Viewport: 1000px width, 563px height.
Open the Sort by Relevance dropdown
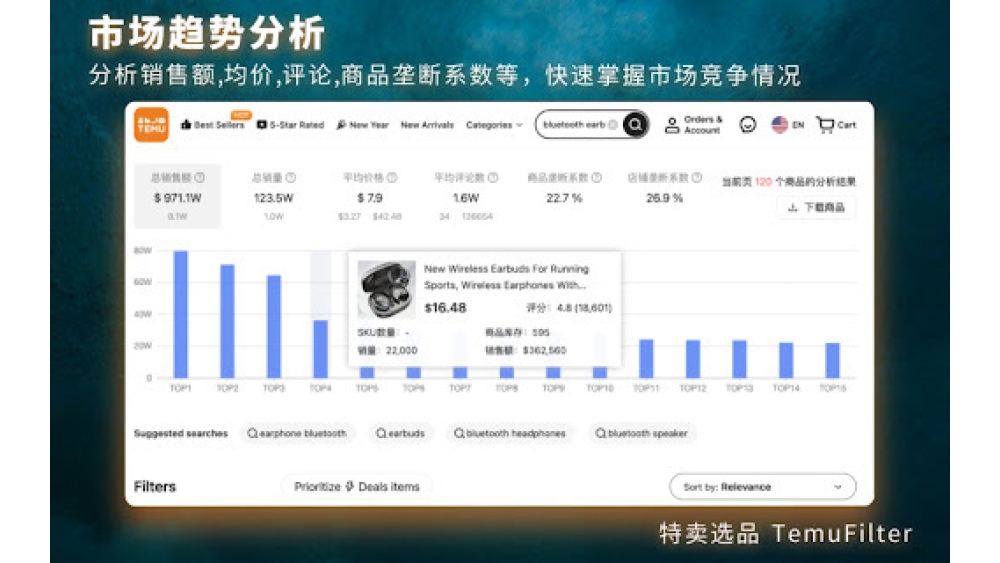[762, 487]
